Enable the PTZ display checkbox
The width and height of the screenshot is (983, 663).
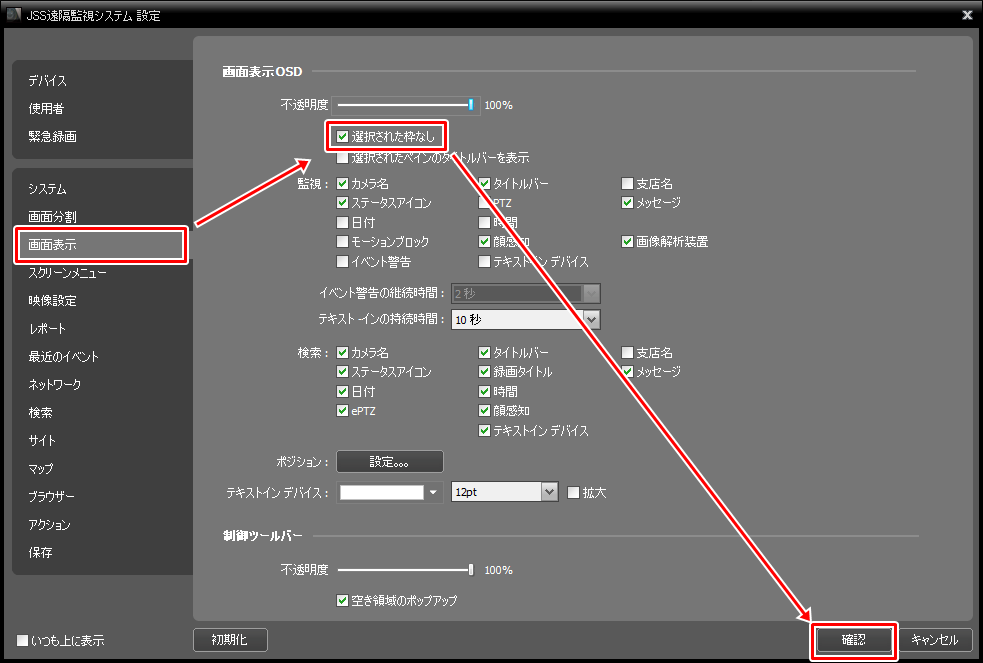click(482, 202)
